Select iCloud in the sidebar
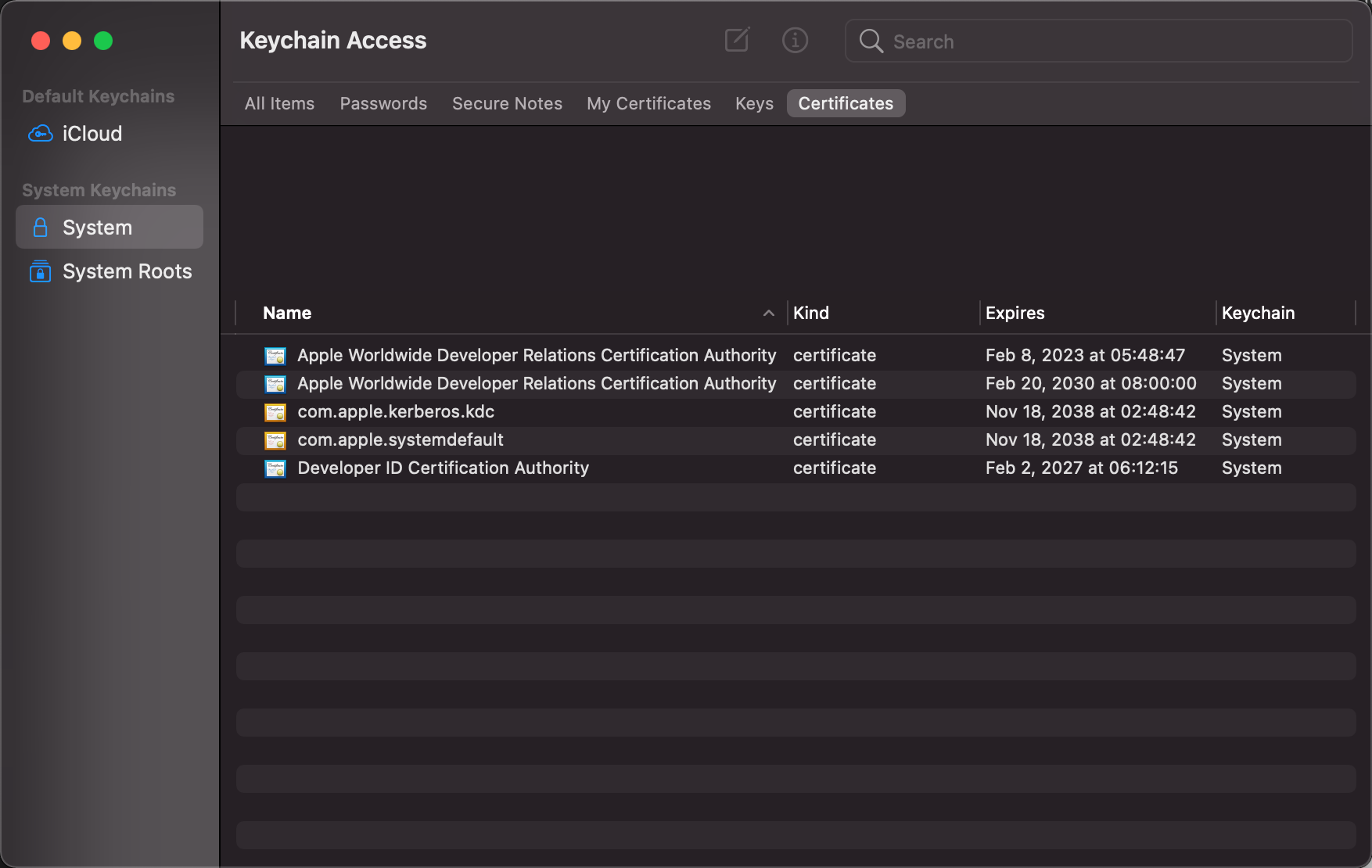 pos(110,134)
